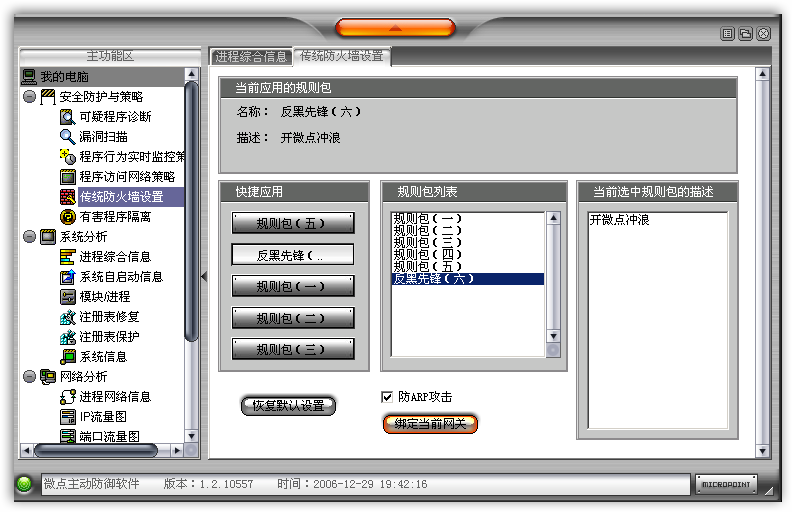Image resolution: width=793 pixels, height=513 pixels.
Task: Select 可疑程序诊断 in the tree
Action: (115, 117)
